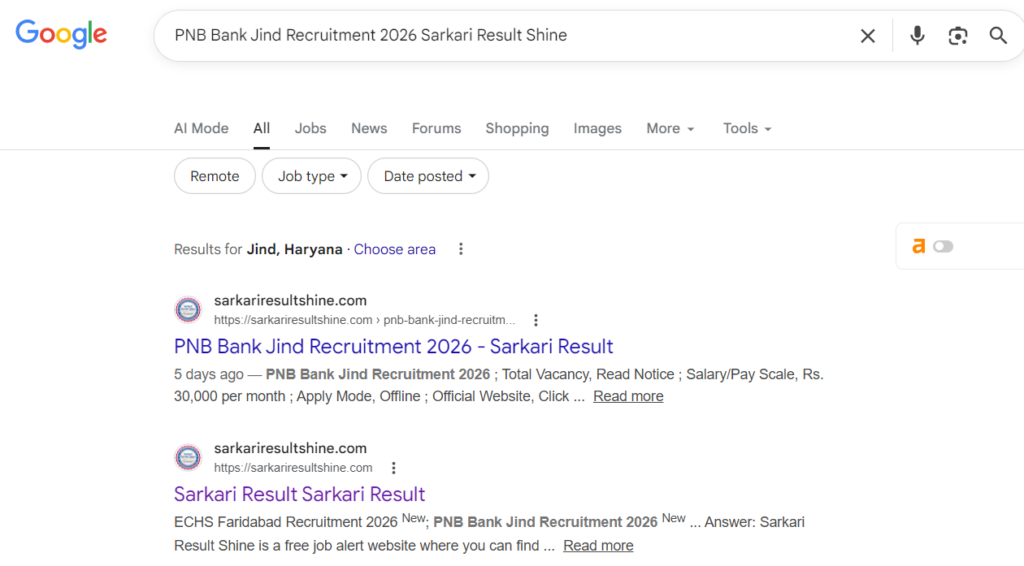Switch to the AI Mode tab
Image resolution: width=1024 pixels, height=566 pixels.
201,128
